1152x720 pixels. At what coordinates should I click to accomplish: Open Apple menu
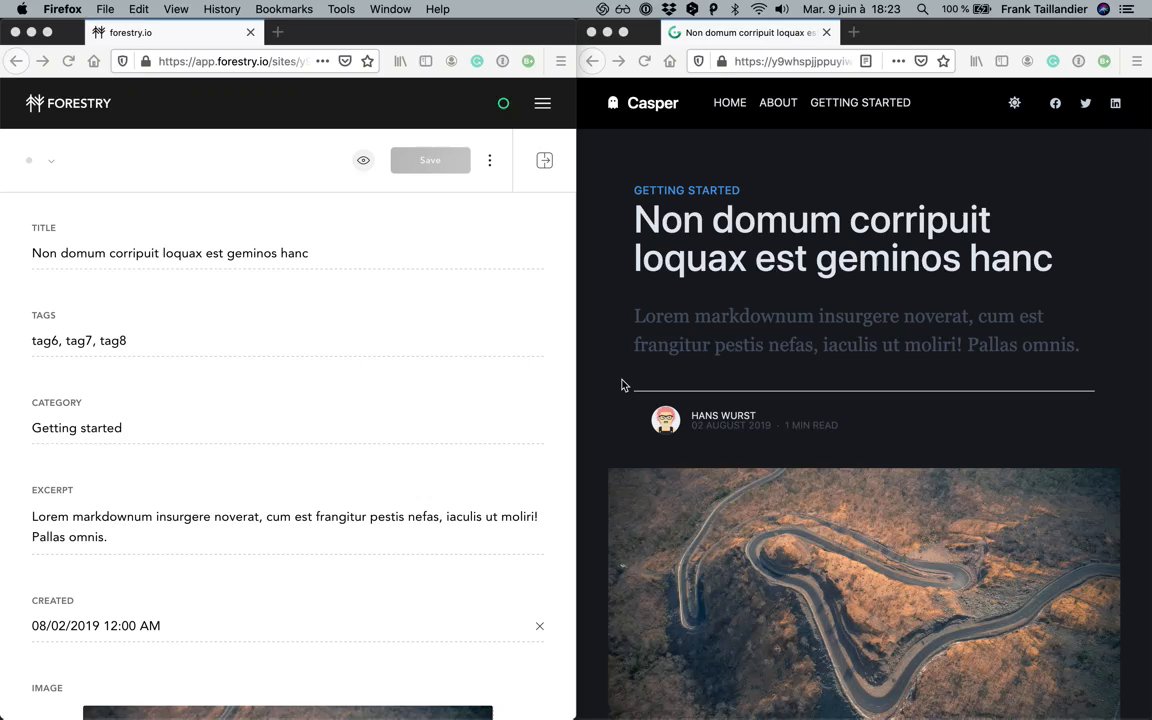click(22, 9)
